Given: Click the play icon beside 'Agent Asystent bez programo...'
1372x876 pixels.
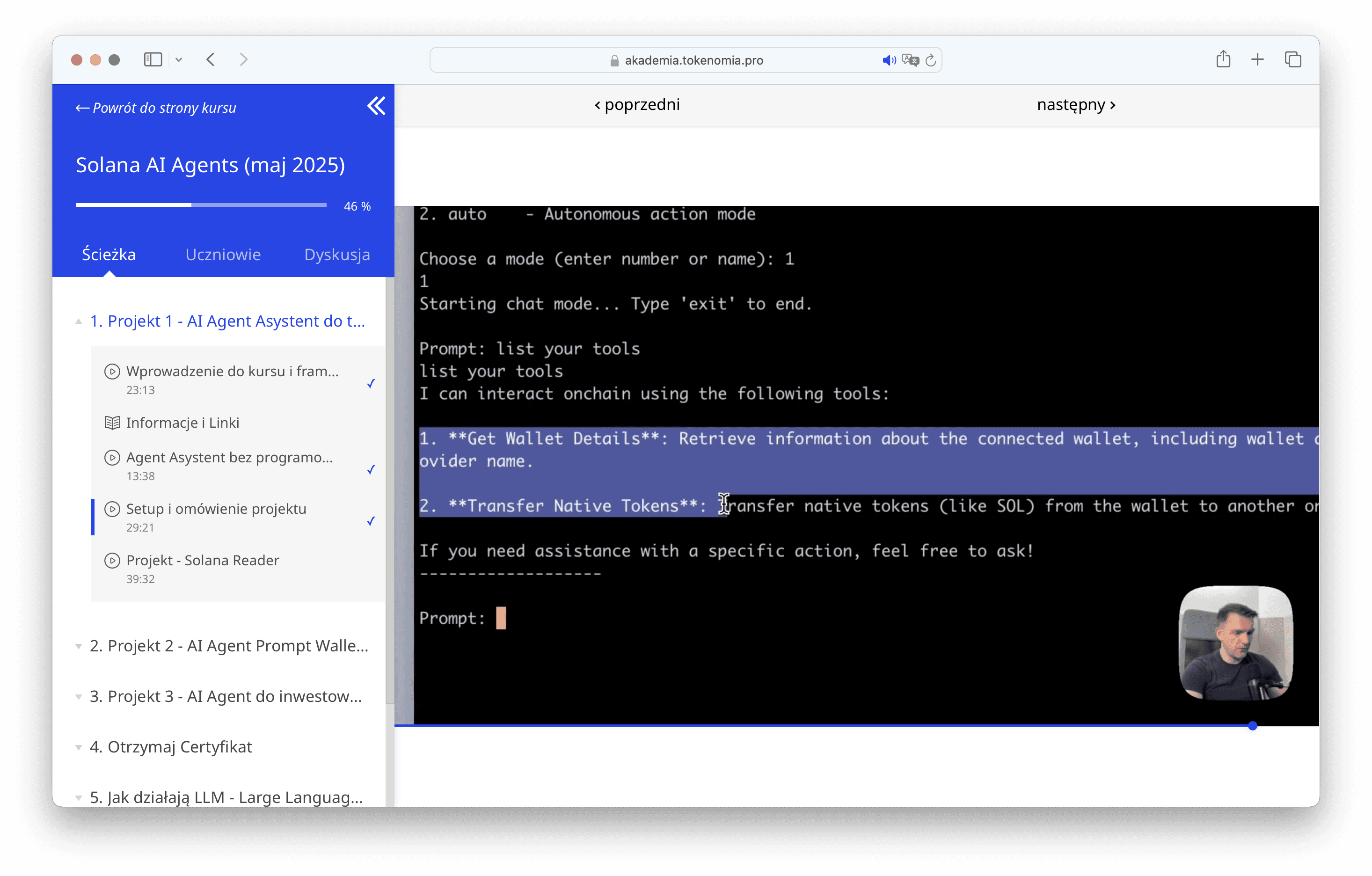Looking at the screenshot, I should [112, 458].
